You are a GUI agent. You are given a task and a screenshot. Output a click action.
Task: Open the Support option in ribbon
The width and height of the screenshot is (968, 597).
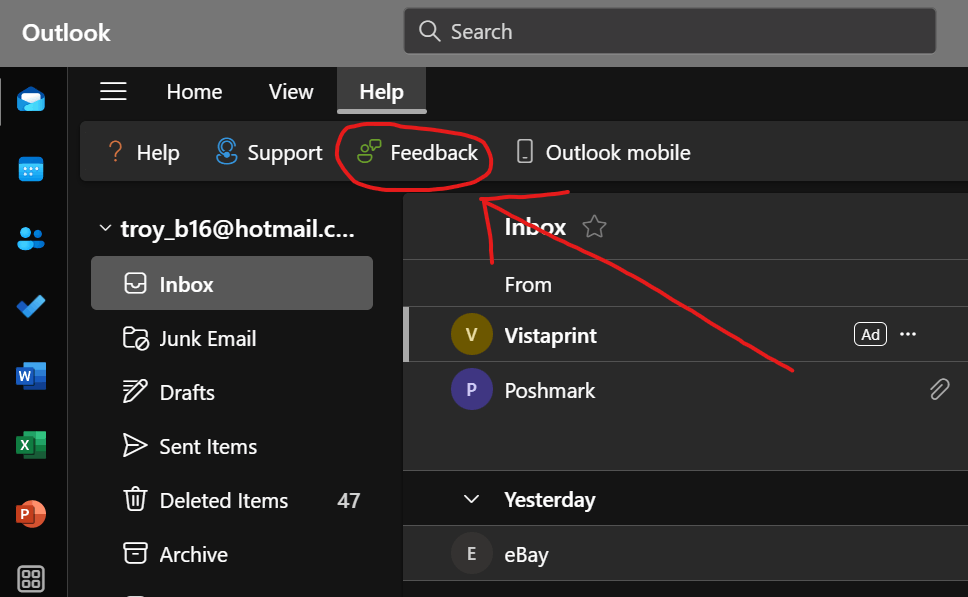269,152
